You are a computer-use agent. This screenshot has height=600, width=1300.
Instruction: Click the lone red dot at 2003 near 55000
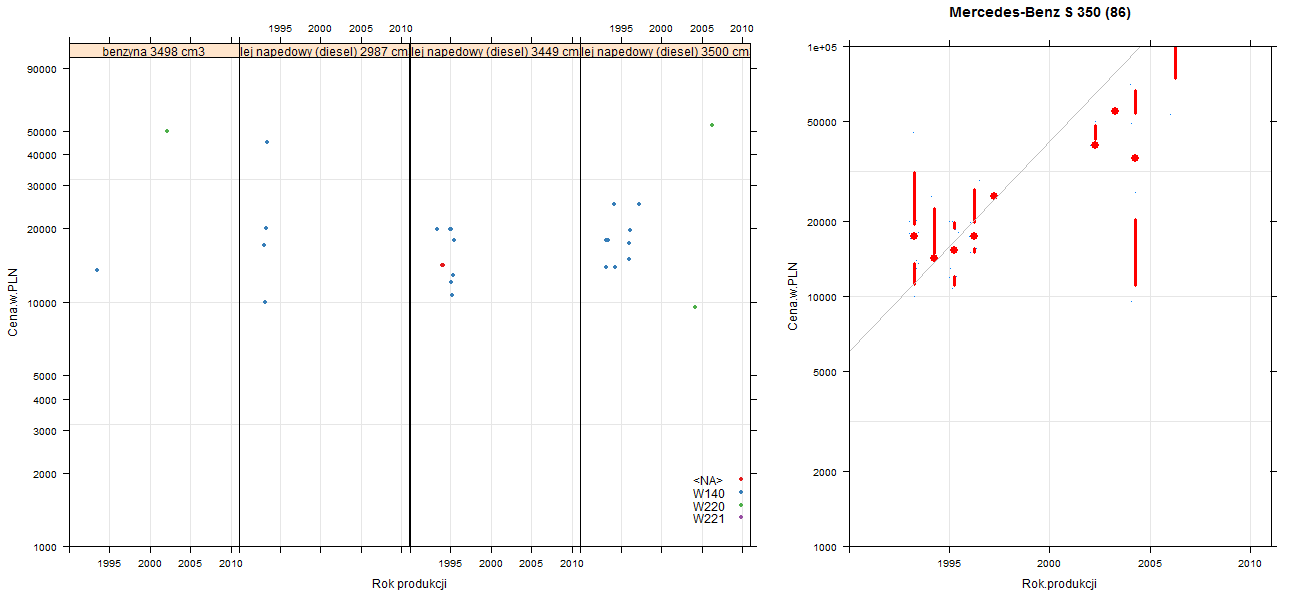tap(1115, 111)
